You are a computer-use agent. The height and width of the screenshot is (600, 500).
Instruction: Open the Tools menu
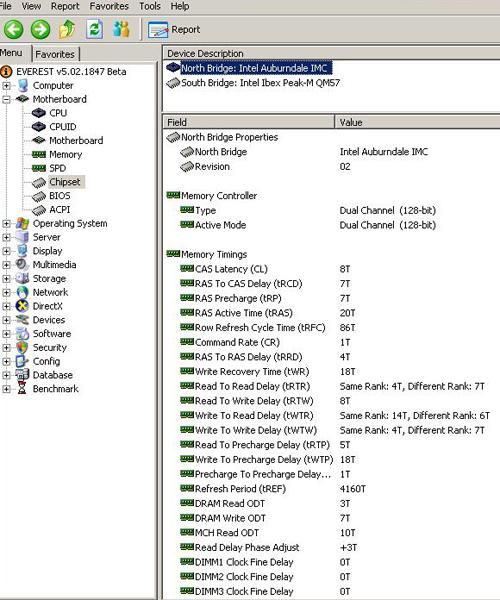(150, 6)
